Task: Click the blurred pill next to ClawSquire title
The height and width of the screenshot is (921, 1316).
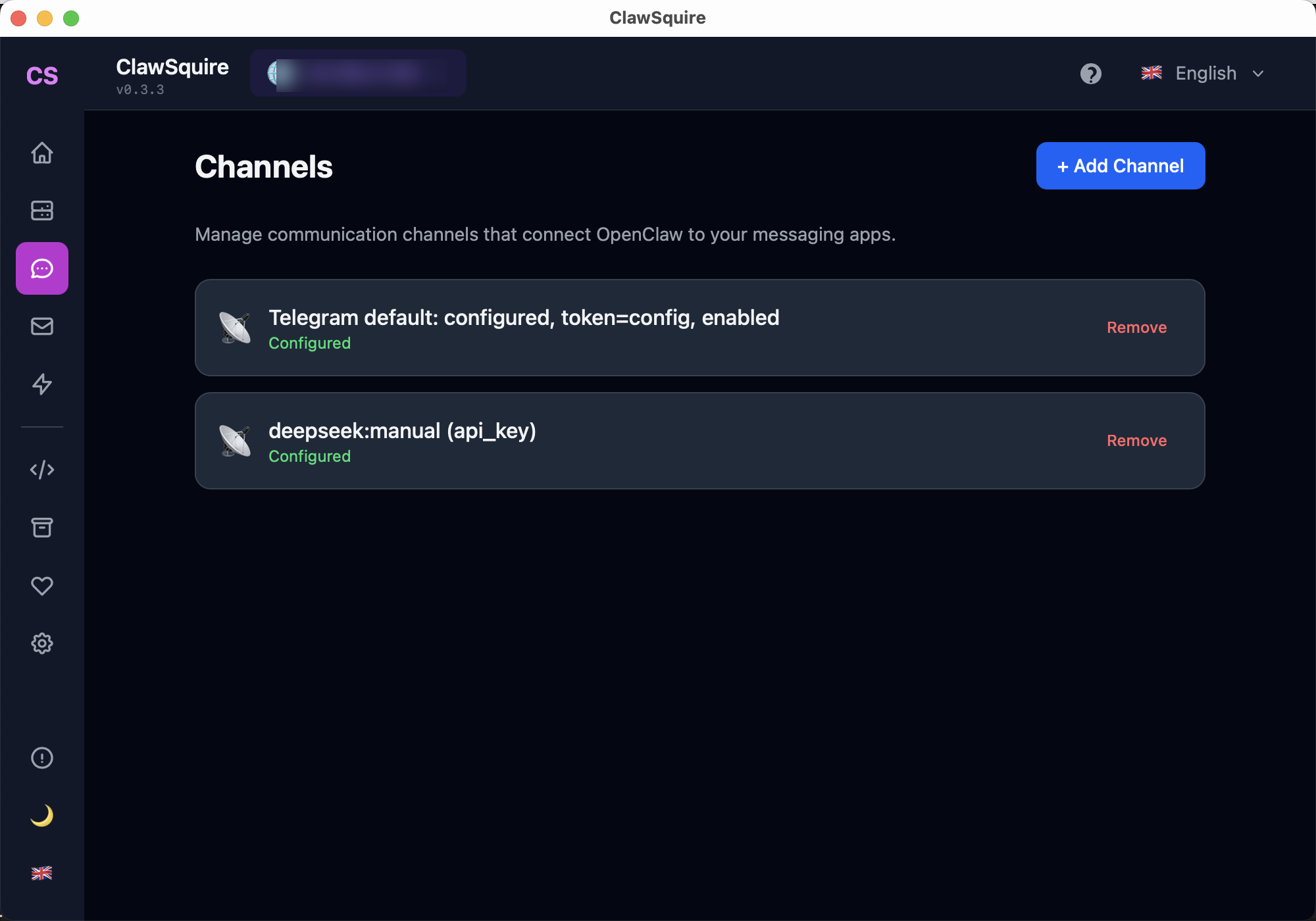Action: point(358,72)
